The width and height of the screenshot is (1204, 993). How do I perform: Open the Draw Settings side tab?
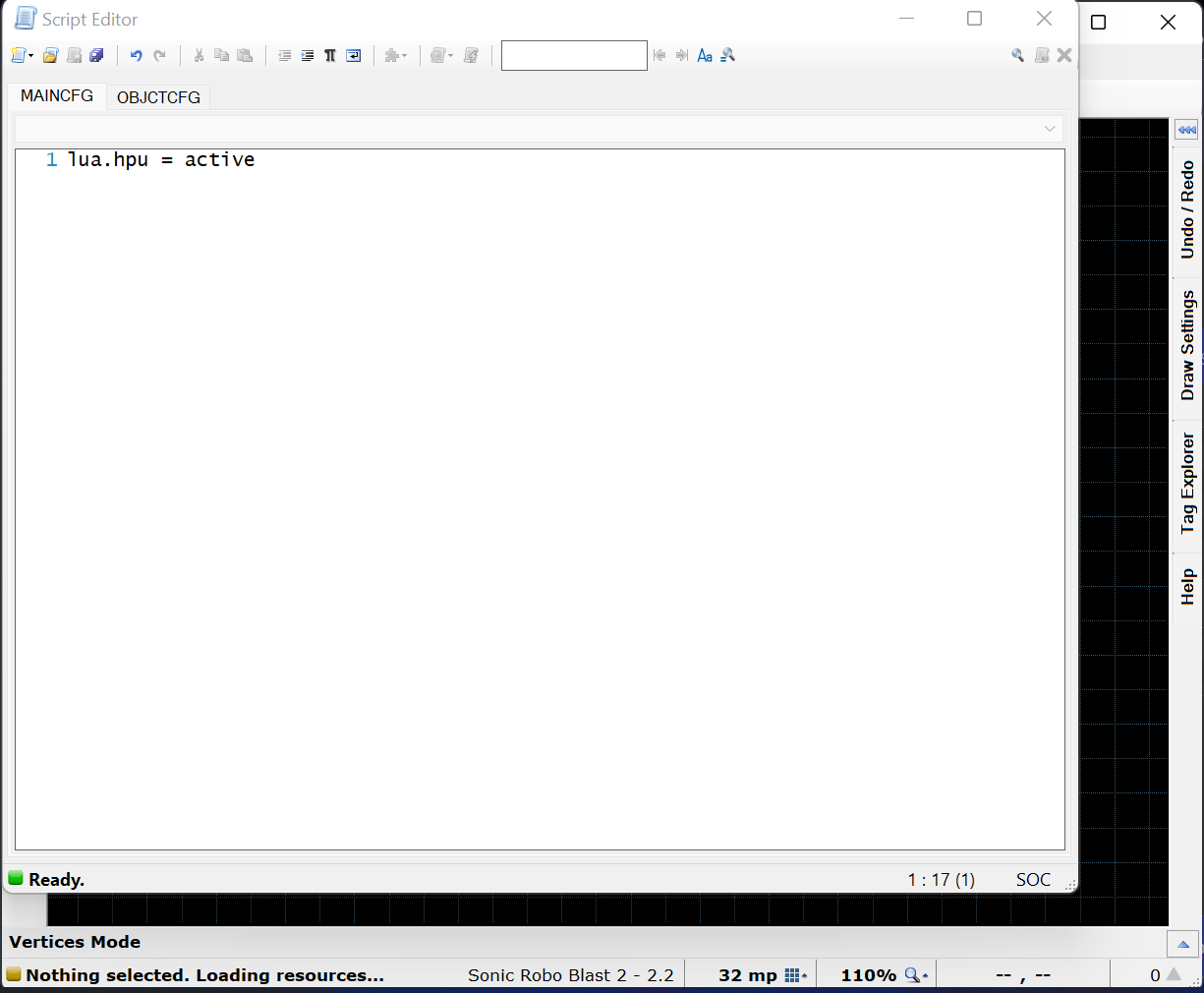[x=1187, y=345]
